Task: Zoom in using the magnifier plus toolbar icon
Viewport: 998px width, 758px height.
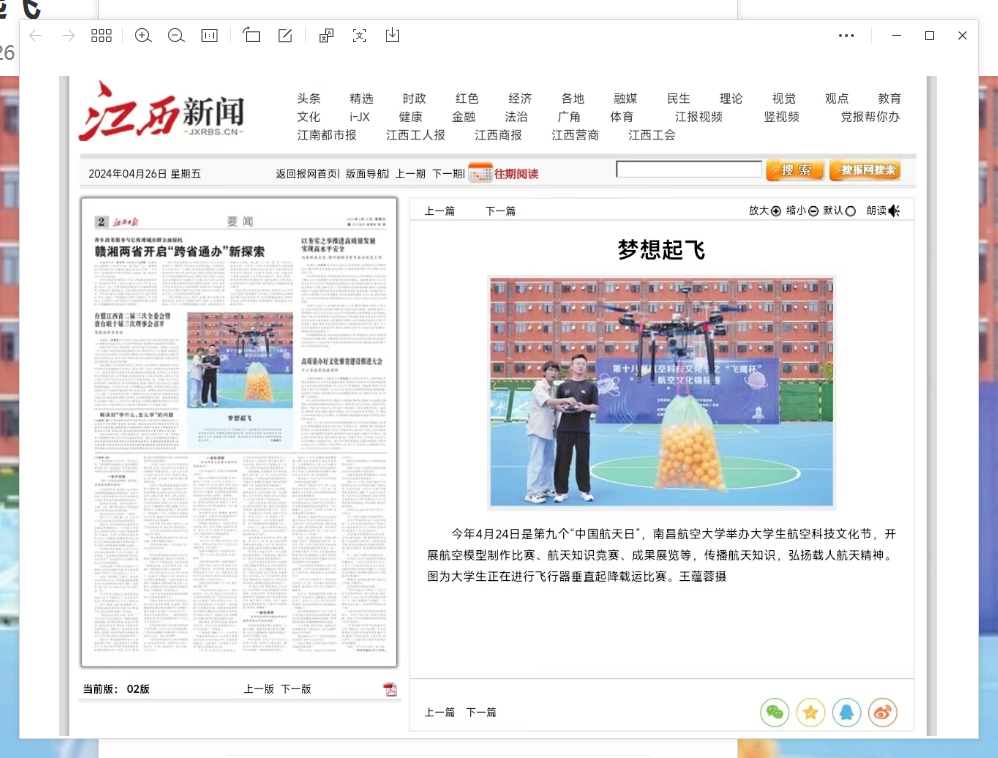Action: [x=143, y=35]
